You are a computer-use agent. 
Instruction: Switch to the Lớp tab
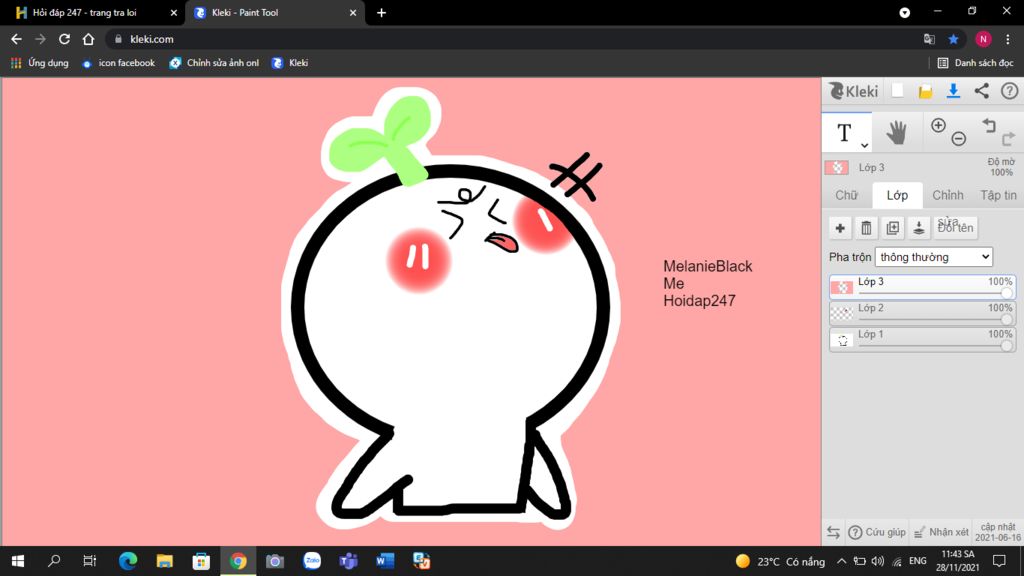(x=897, y=195)
